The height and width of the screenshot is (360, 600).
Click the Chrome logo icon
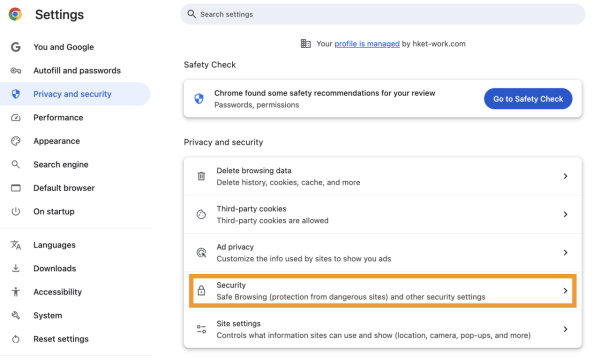[x=15, y=14]
